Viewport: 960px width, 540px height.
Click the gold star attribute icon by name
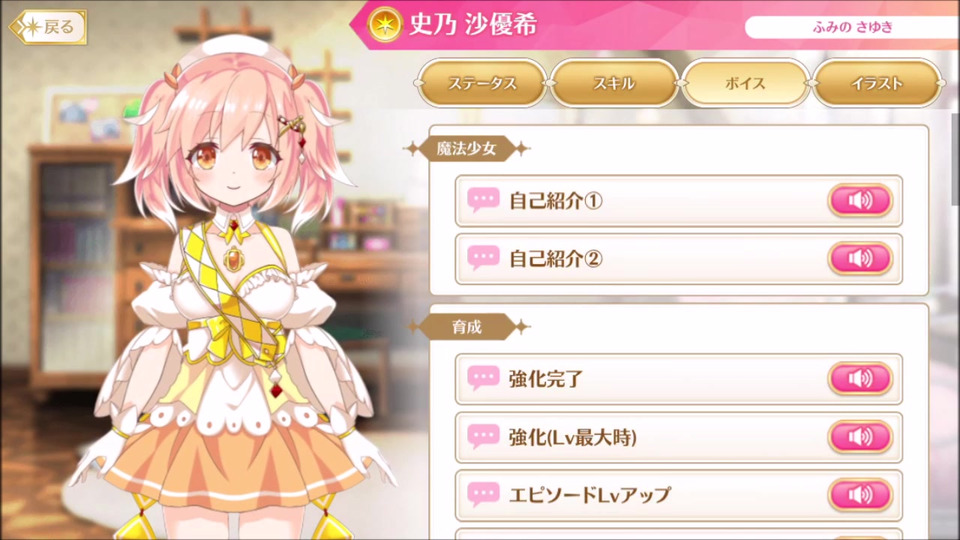click(x=384, y=24)
